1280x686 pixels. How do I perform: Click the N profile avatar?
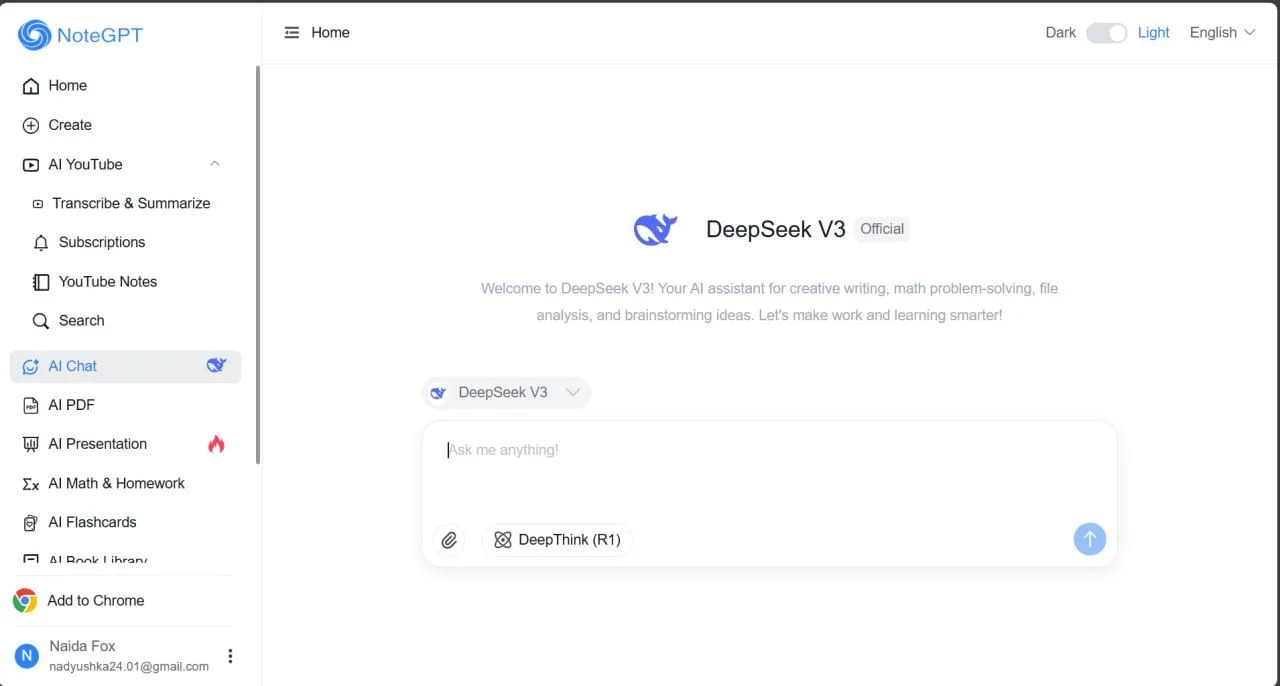tap(27, 655)
